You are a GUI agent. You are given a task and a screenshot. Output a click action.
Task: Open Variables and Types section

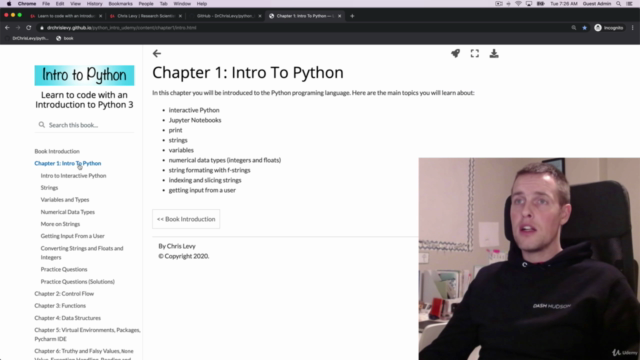coord(65,200)
